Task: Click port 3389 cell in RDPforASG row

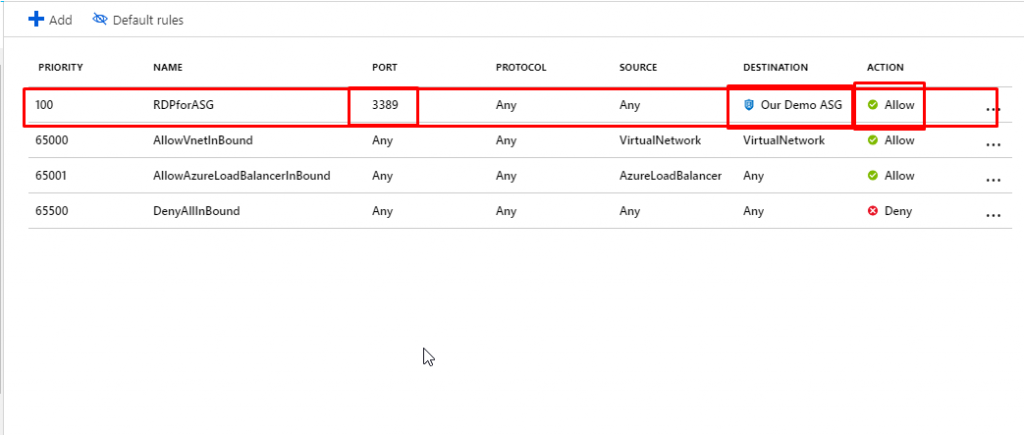Action: 385,105
